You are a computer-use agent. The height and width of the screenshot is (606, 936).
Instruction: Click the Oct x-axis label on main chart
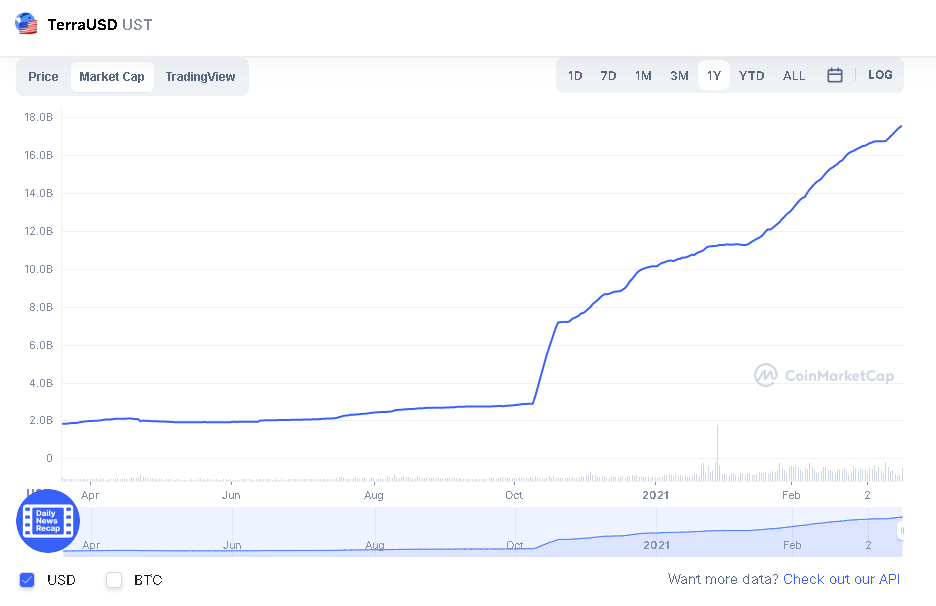514,495
